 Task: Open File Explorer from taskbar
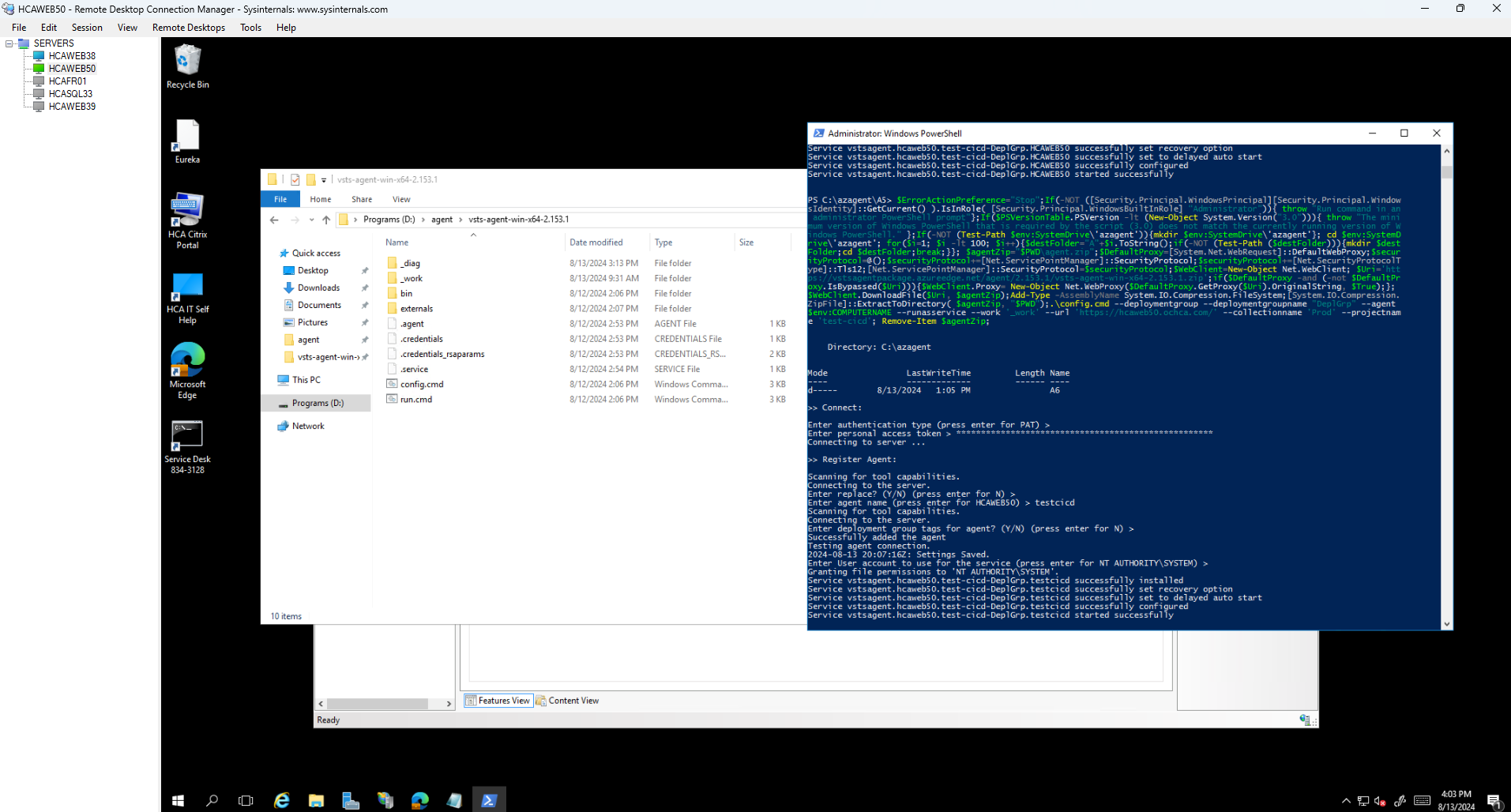tap(316, 800)
